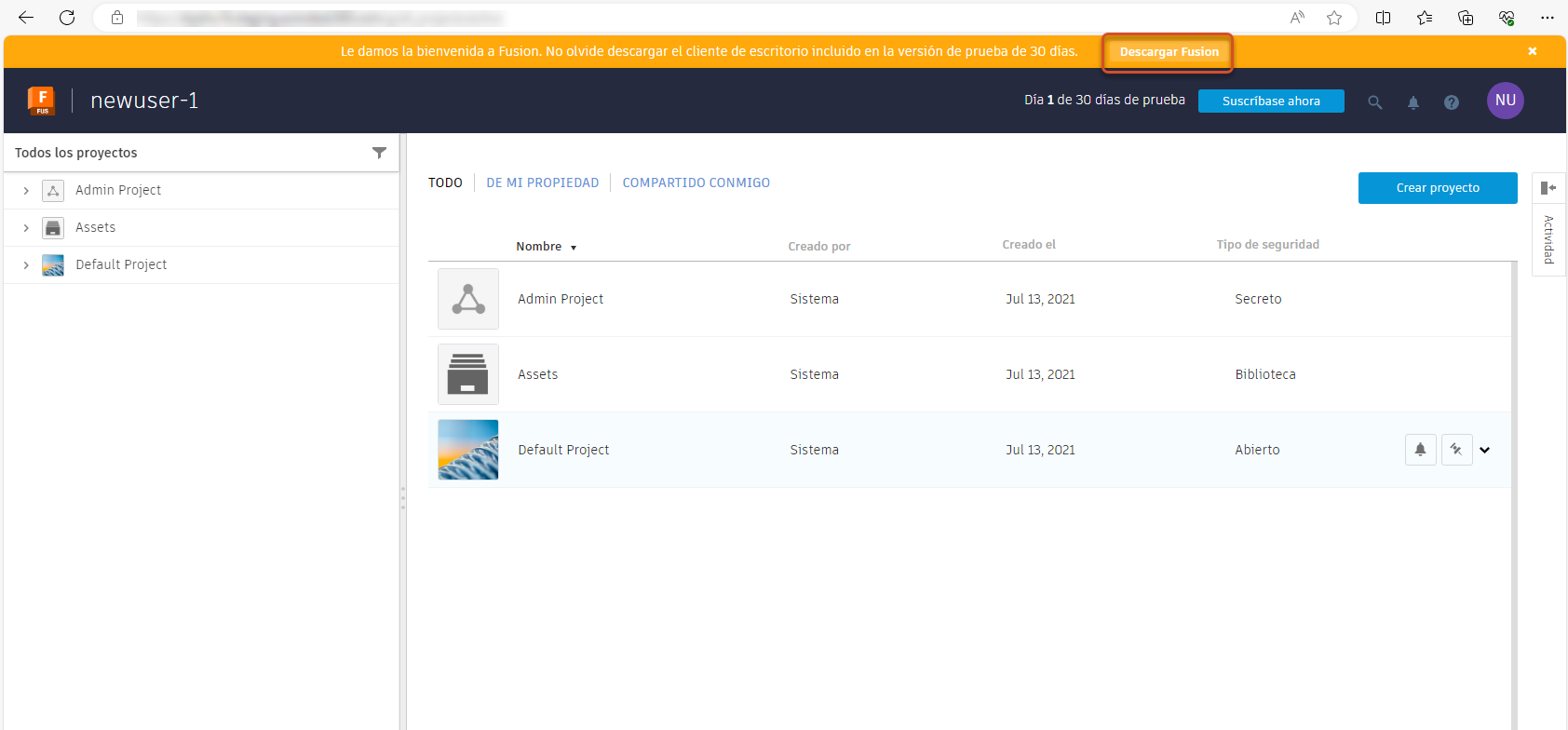Switch to the TODO tab
This screenshot has height=730, width=1568.
445,182
